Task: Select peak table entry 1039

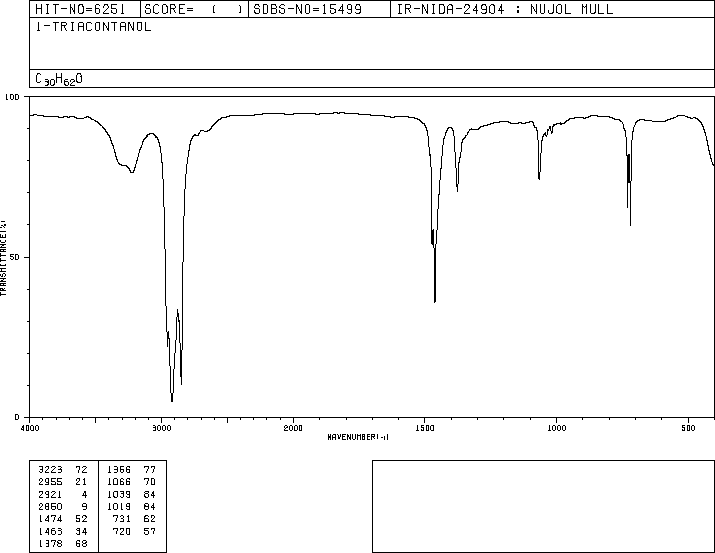Action: 119,494
